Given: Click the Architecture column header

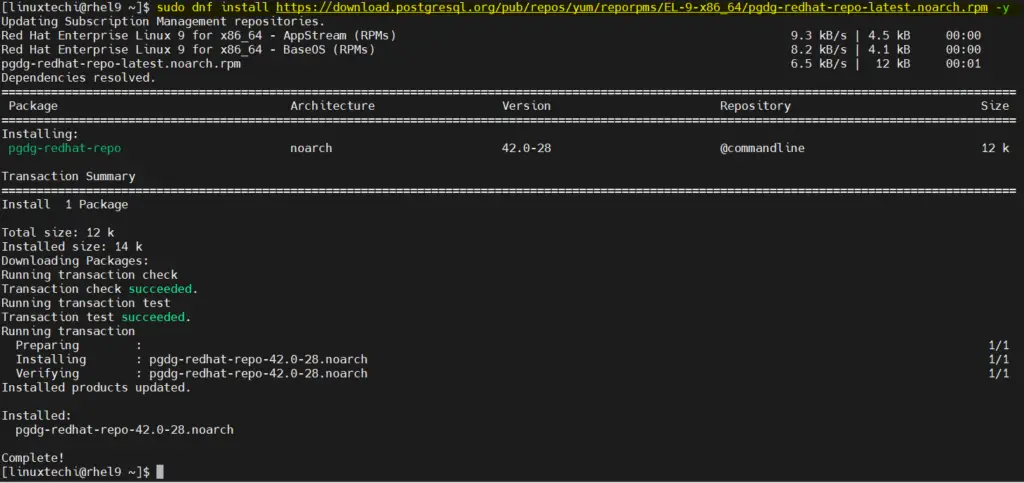Looking at the screenshot, I should click(x=332, y=106).
